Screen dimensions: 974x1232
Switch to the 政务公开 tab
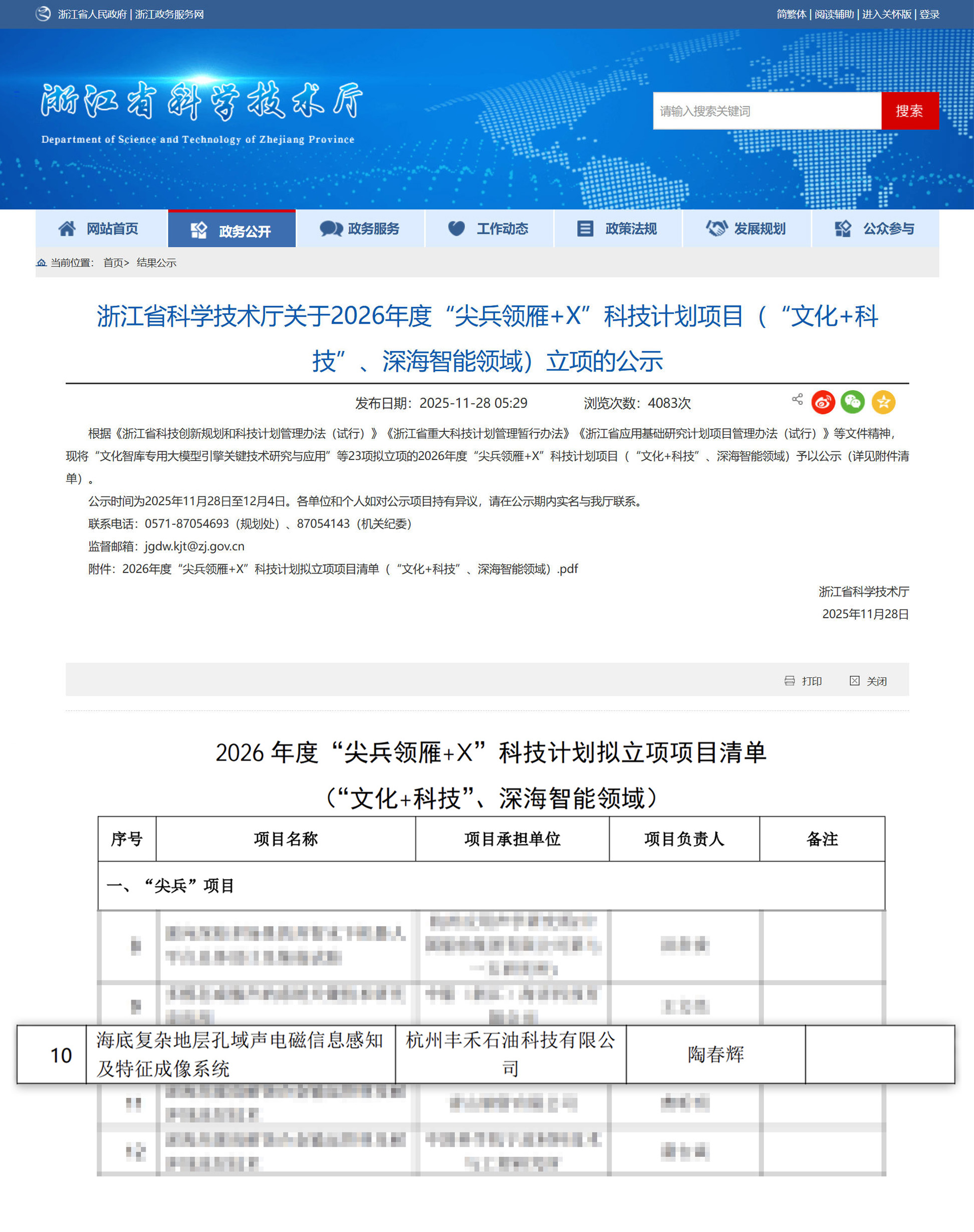tap(231, 228)
